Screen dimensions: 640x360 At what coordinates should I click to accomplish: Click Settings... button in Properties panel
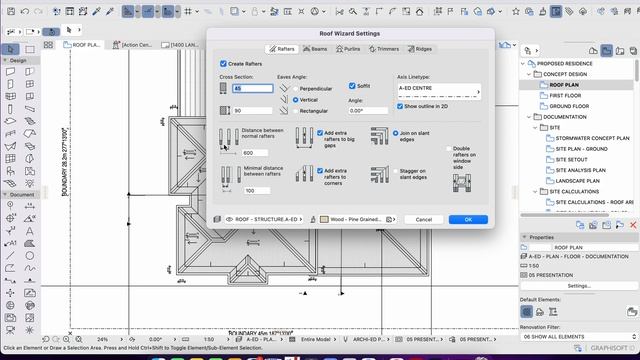click(x=579, y=286)
